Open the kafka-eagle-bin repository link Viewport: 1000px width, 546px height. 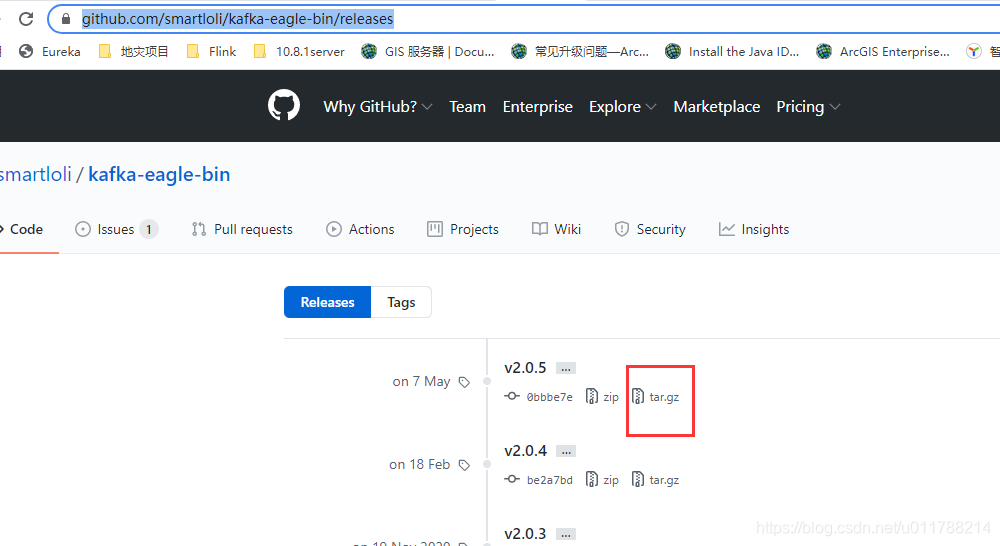point(159,174)
